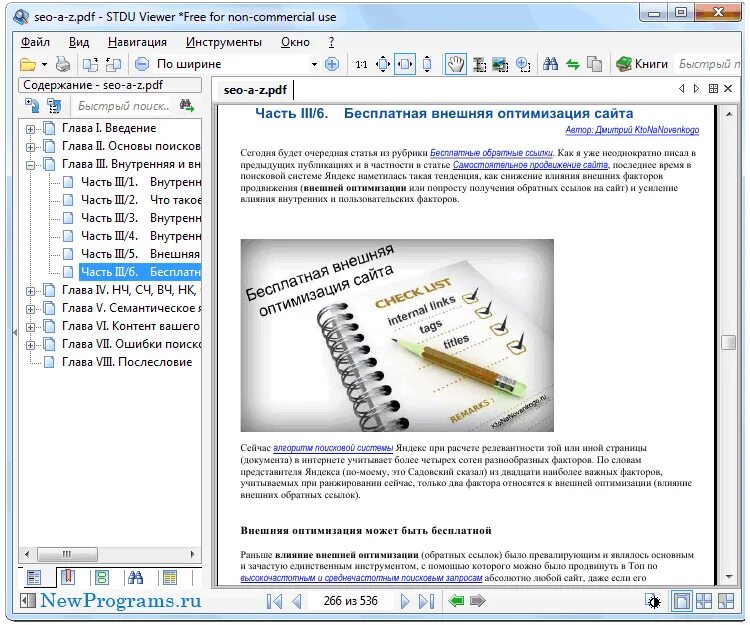Click the second contents tree toolbar icon

tap(54, 106)
